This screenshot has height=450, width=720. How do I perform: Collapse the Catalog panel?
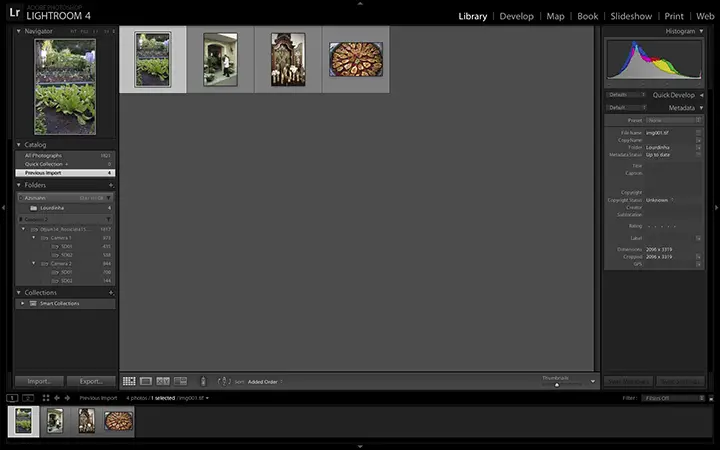[19, 145]
